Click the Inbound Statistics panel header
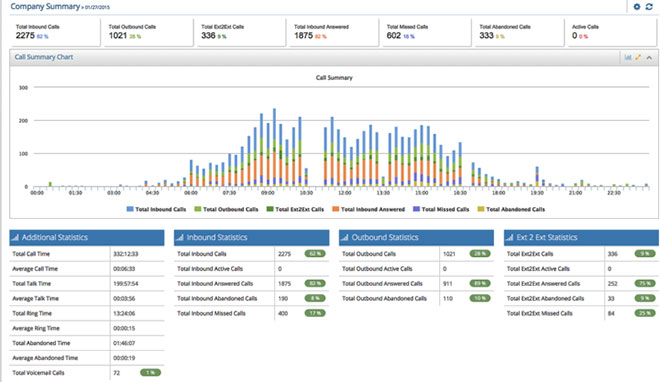Screen dimensions: 660x382 251,237
